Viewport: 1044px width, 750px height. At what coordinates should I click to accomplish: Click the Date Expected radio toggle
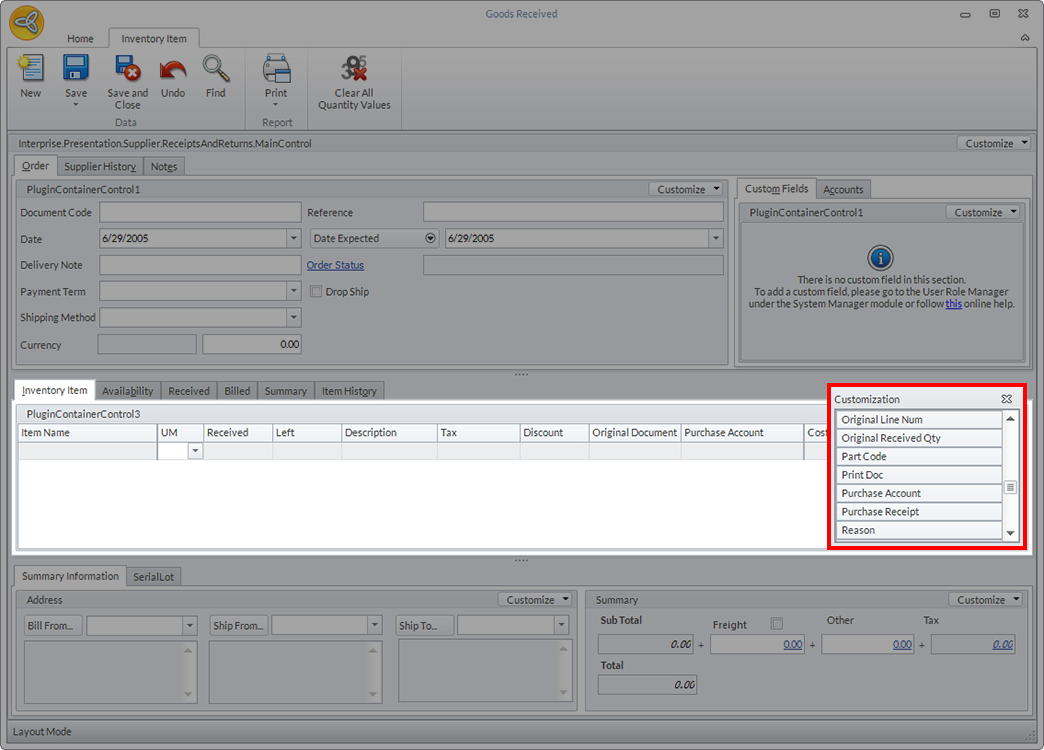click(431, 239)
